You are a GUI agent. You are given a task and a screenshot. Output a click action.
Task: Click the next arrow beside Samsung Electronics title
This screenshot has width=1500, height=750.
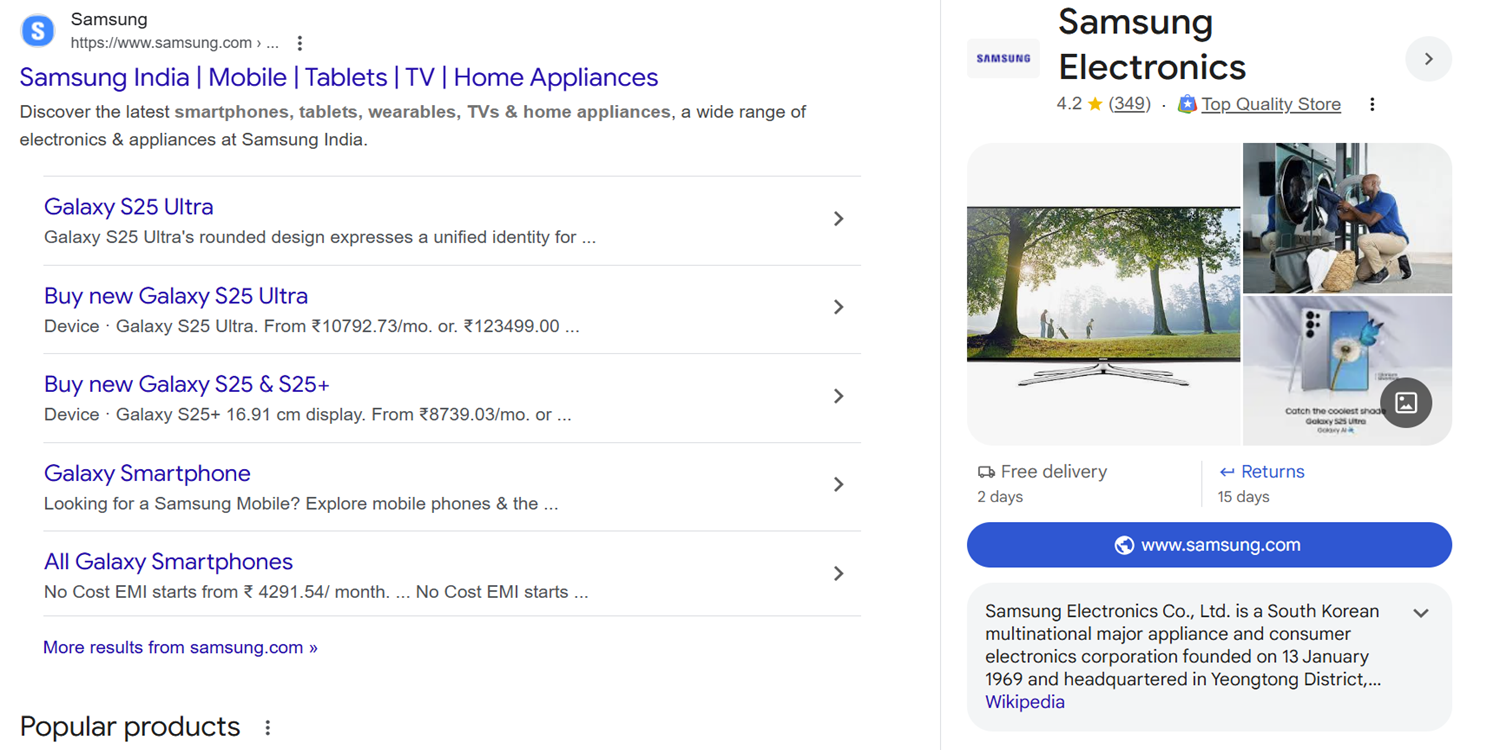pos(1428,59)
